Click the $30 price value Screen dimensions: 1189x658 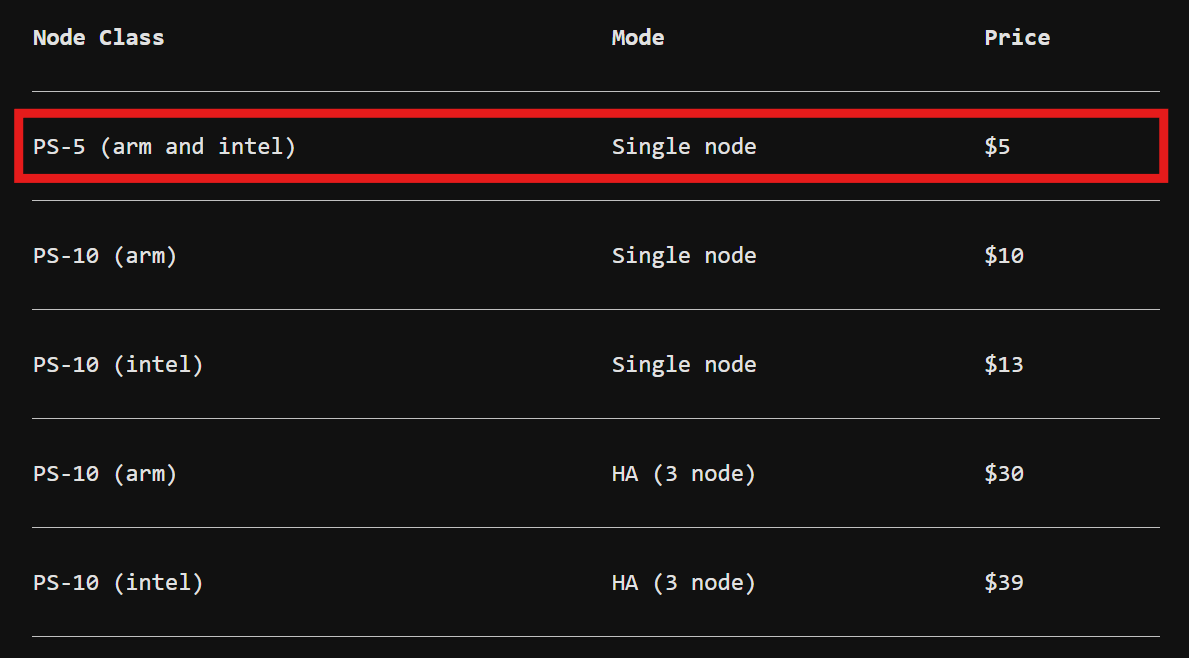coord(1004,474)
